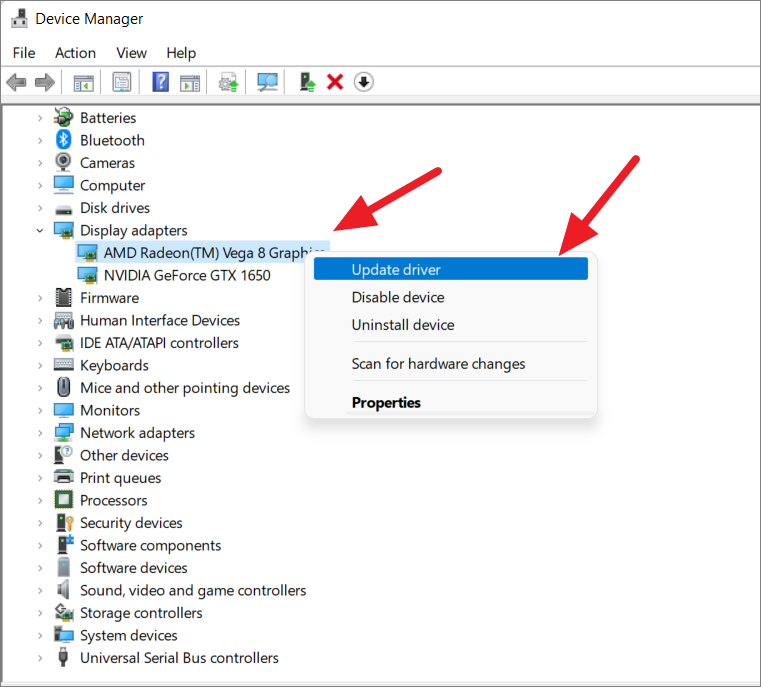This screenshot has width=761, height=687.
Task: Select AMD Radeon(TM) Vega 8 Graphics device
Action: tap(202, 253)
